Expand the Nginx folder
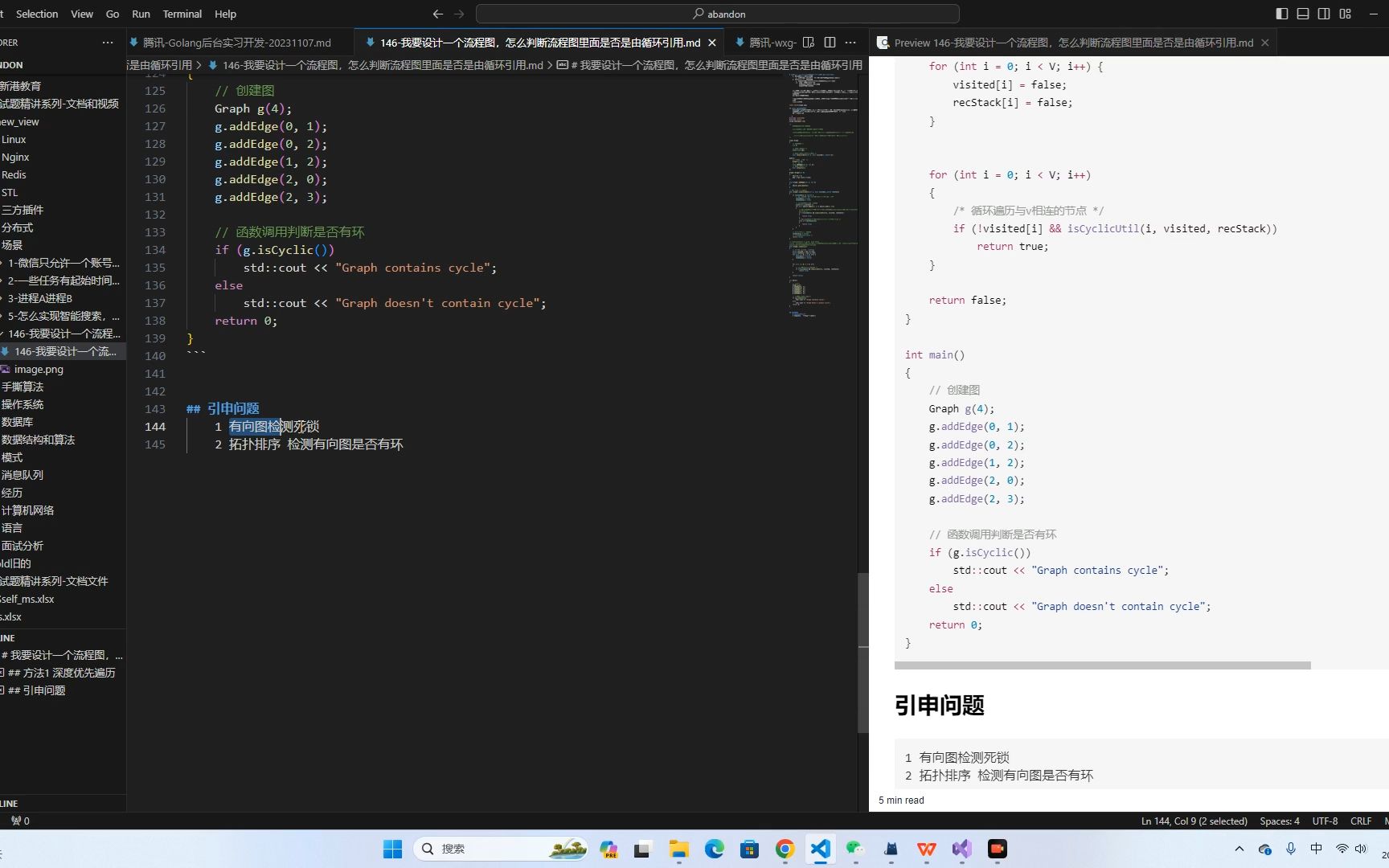1389x868 pixels. (63, 157)
